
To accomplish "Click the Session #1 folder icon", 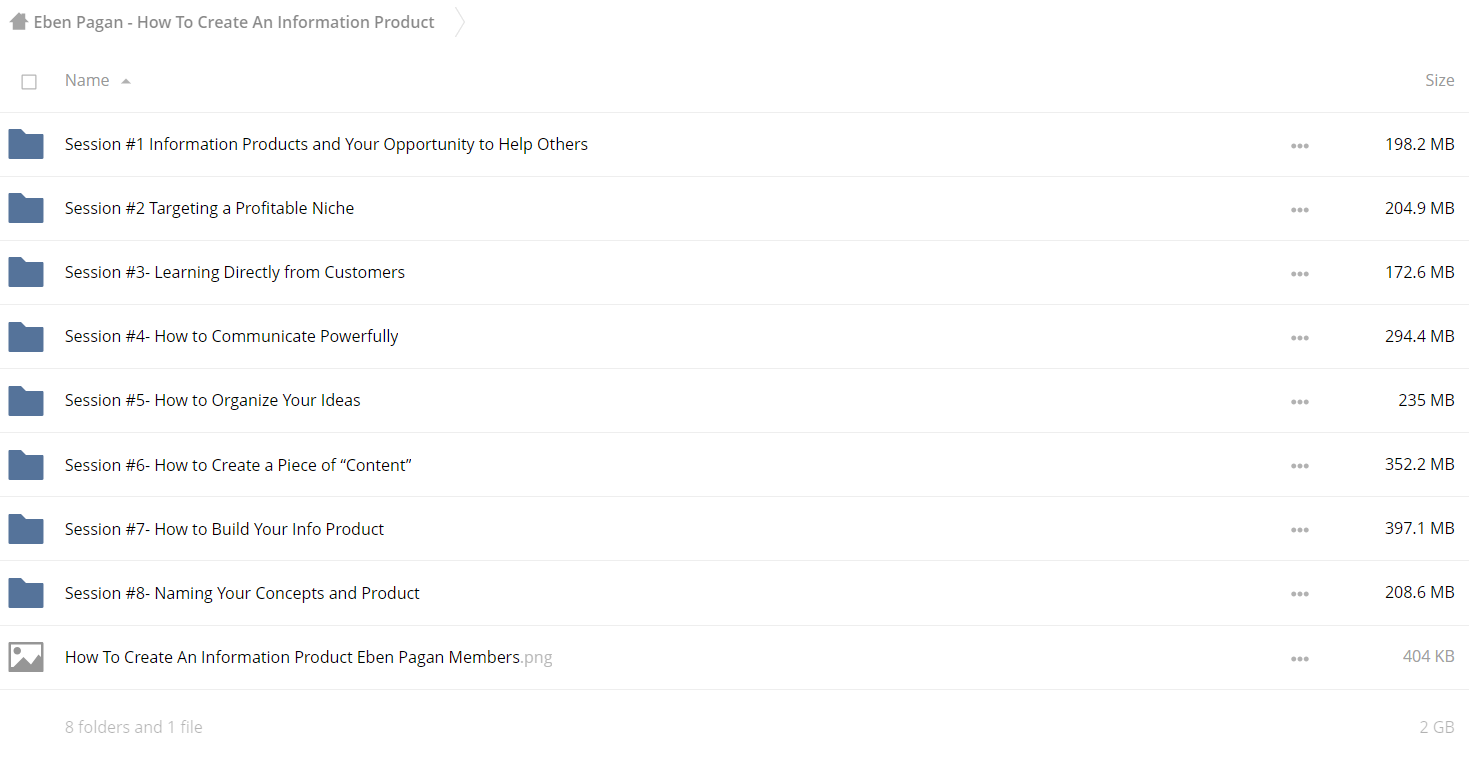I will [x=26, y=144].
